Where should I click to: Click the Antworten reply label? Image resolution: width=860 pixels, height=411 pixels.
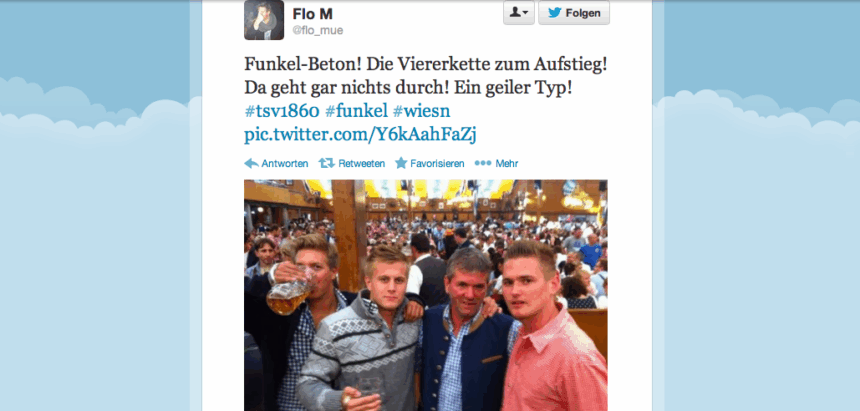285,164
